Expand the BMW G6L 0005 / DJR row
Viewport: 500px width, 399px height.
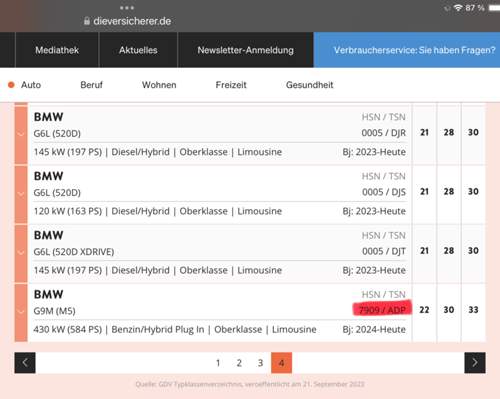[21, 134]
